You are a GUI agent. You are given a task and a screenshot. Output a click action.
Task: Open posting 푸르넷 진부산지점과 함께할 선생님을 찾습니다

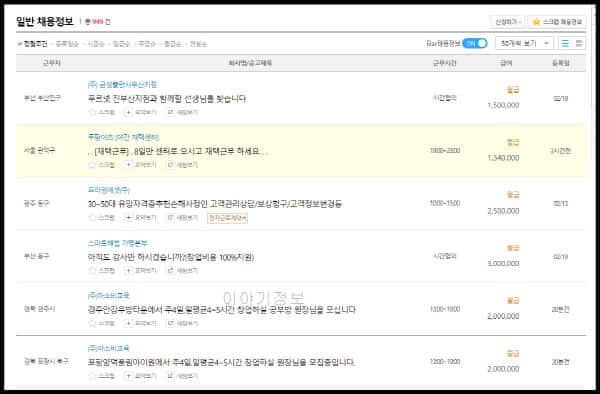click(167, 99)
